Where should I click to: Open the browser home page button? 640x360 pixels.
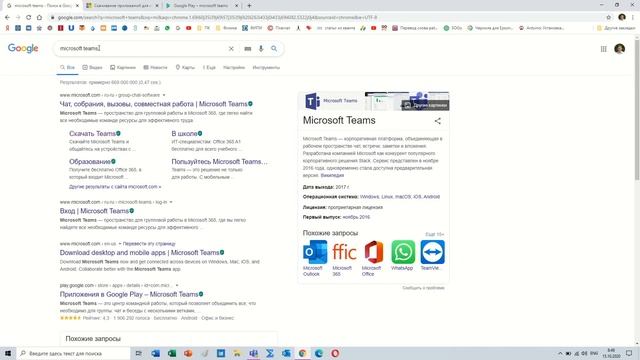pyautogui.click(x=39, y=17)
